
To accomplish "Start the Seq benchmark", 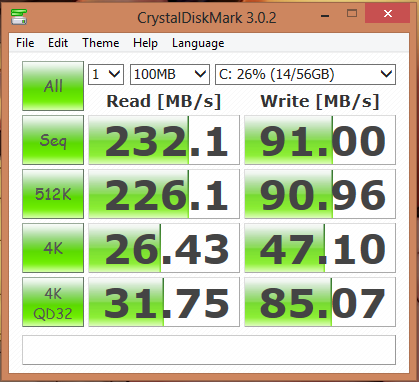I will click(x=53, y=140).
